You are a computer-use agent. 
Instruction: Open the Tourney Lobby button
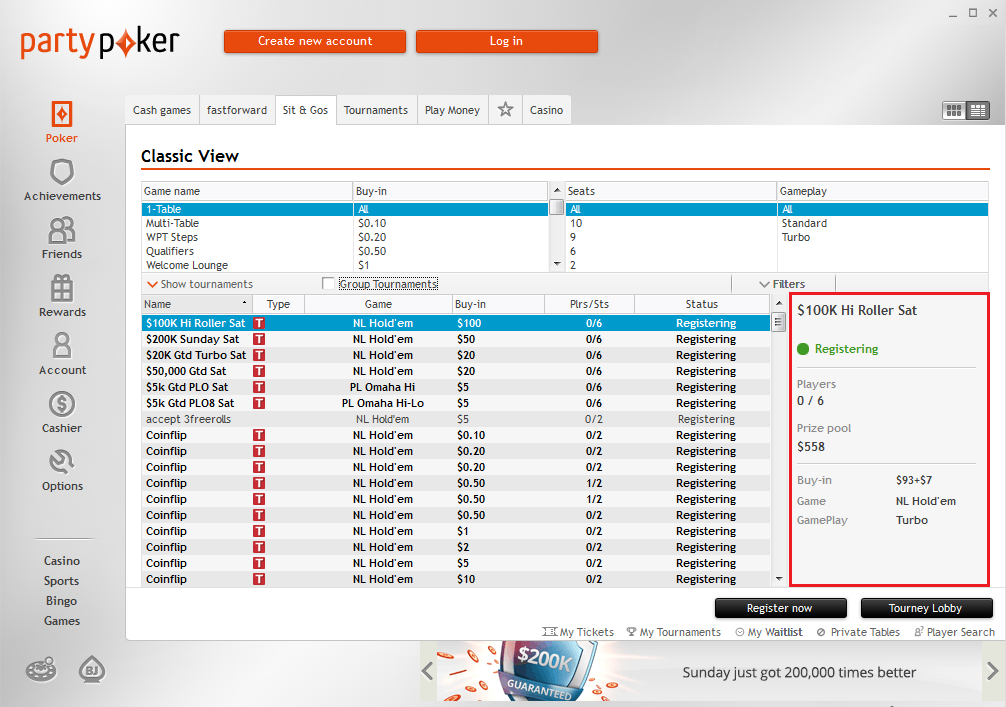[926, 608]
